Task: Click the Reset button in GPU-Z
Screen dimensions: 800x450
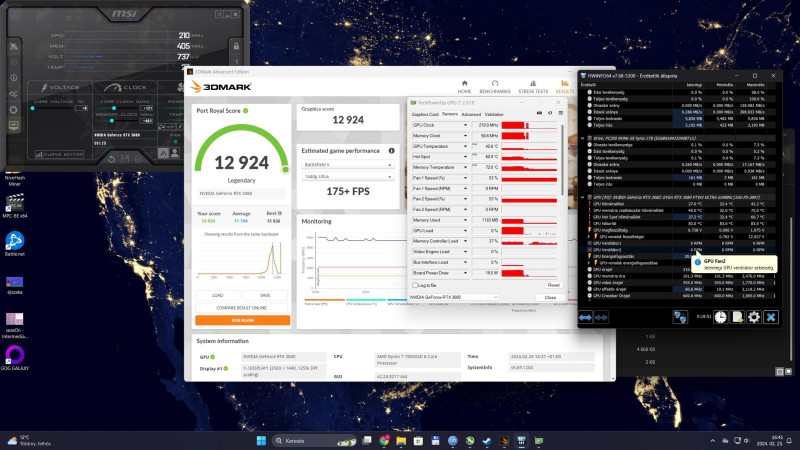Action: pyautogui.click(x=553, y=285)
